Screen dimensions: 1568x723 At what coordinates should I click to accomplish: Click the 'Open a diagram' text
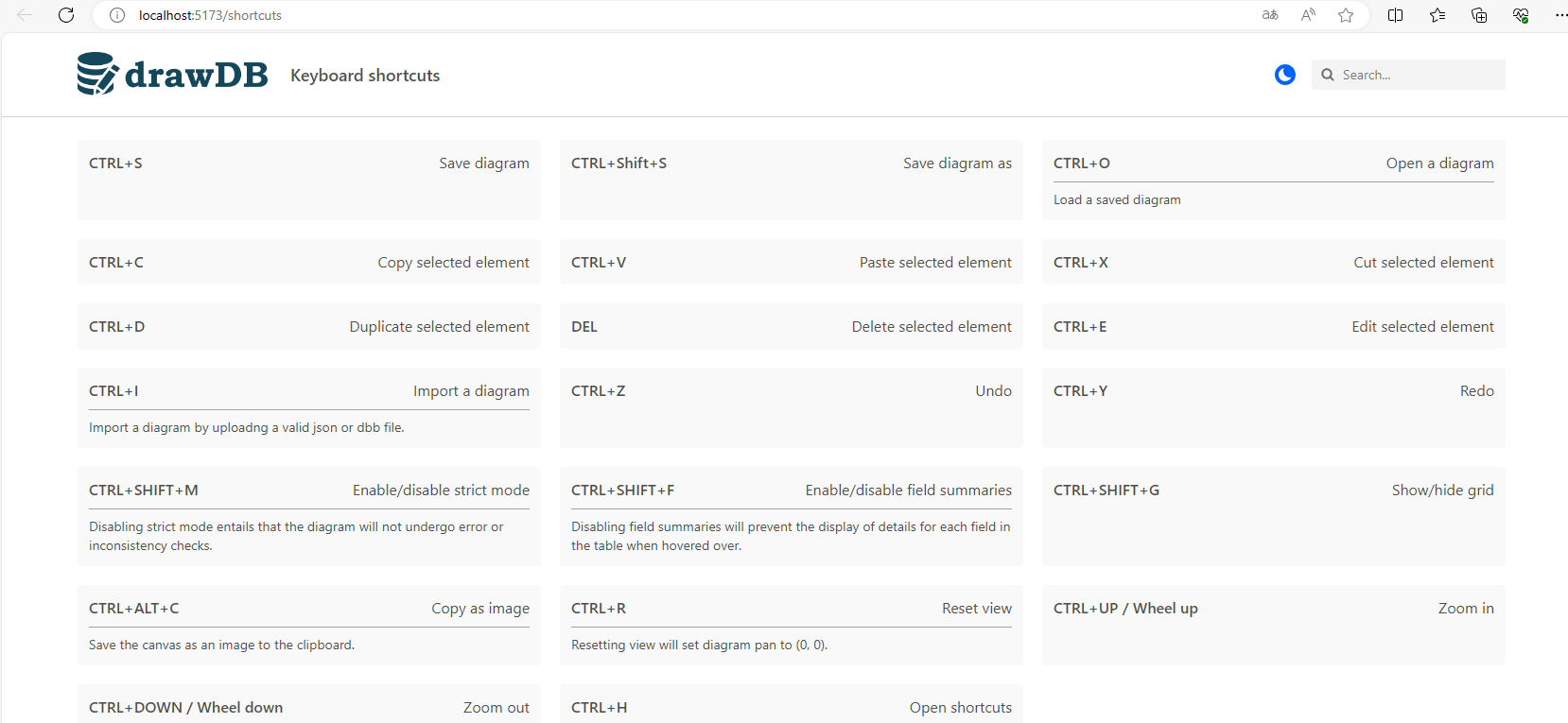[x=1440, y=164]
